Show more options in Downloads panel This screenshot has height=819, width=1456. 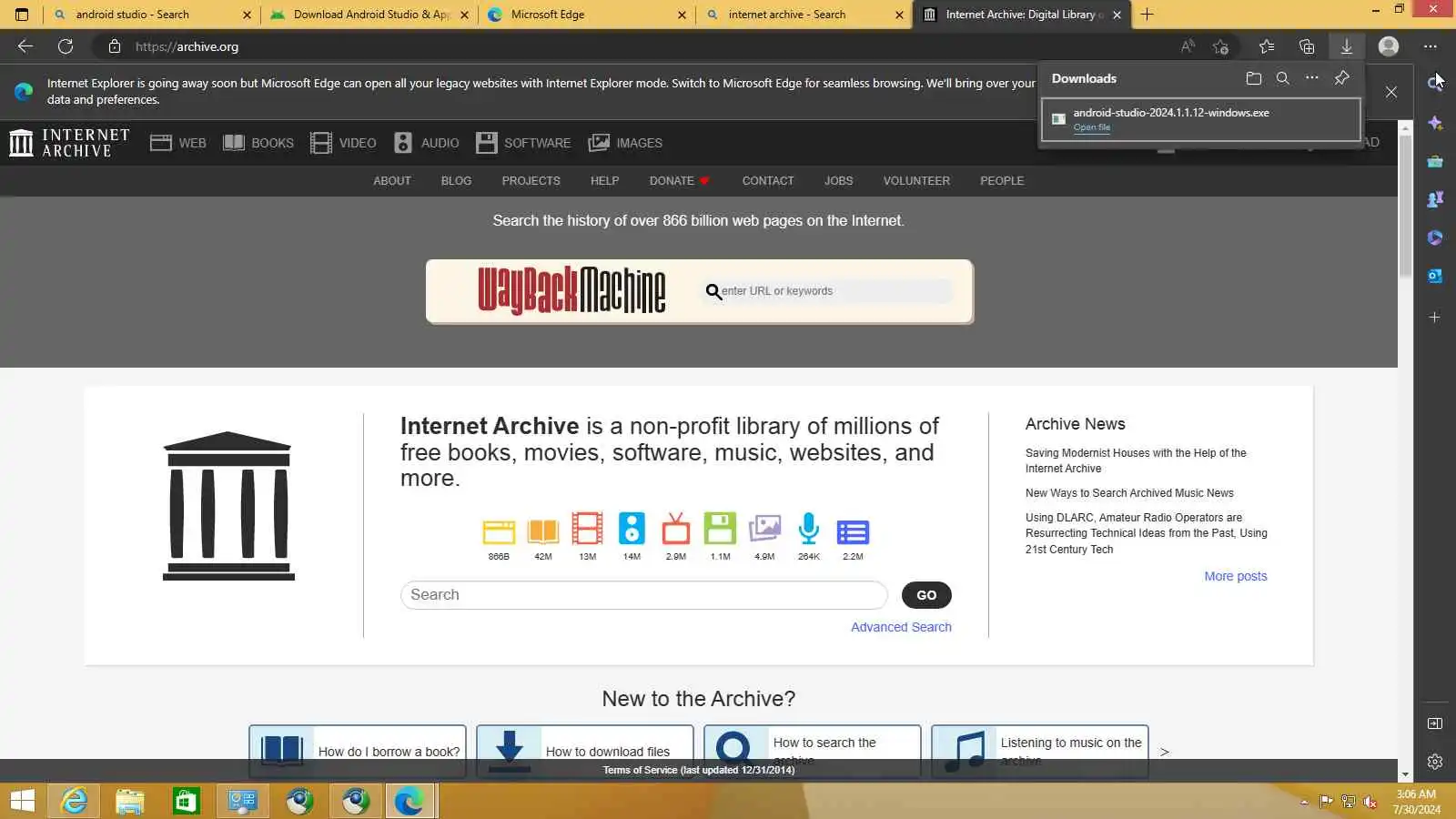pos(1312,78)
